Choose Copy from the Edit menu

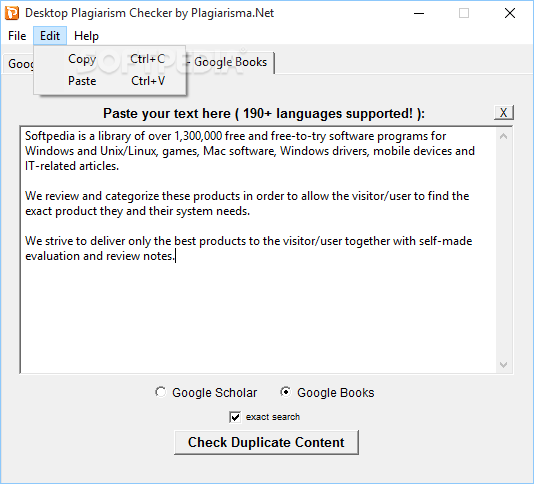[110, 59]
